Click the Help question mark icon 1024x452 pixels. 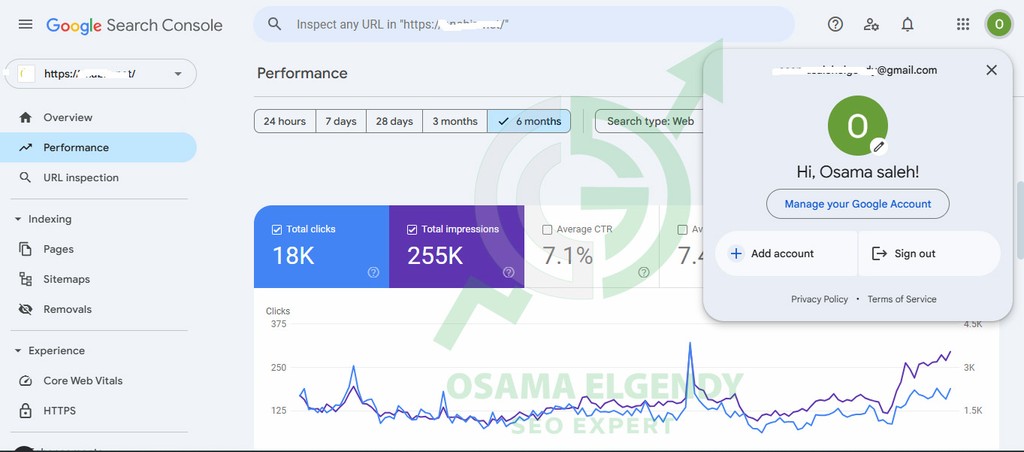(835, 24)
